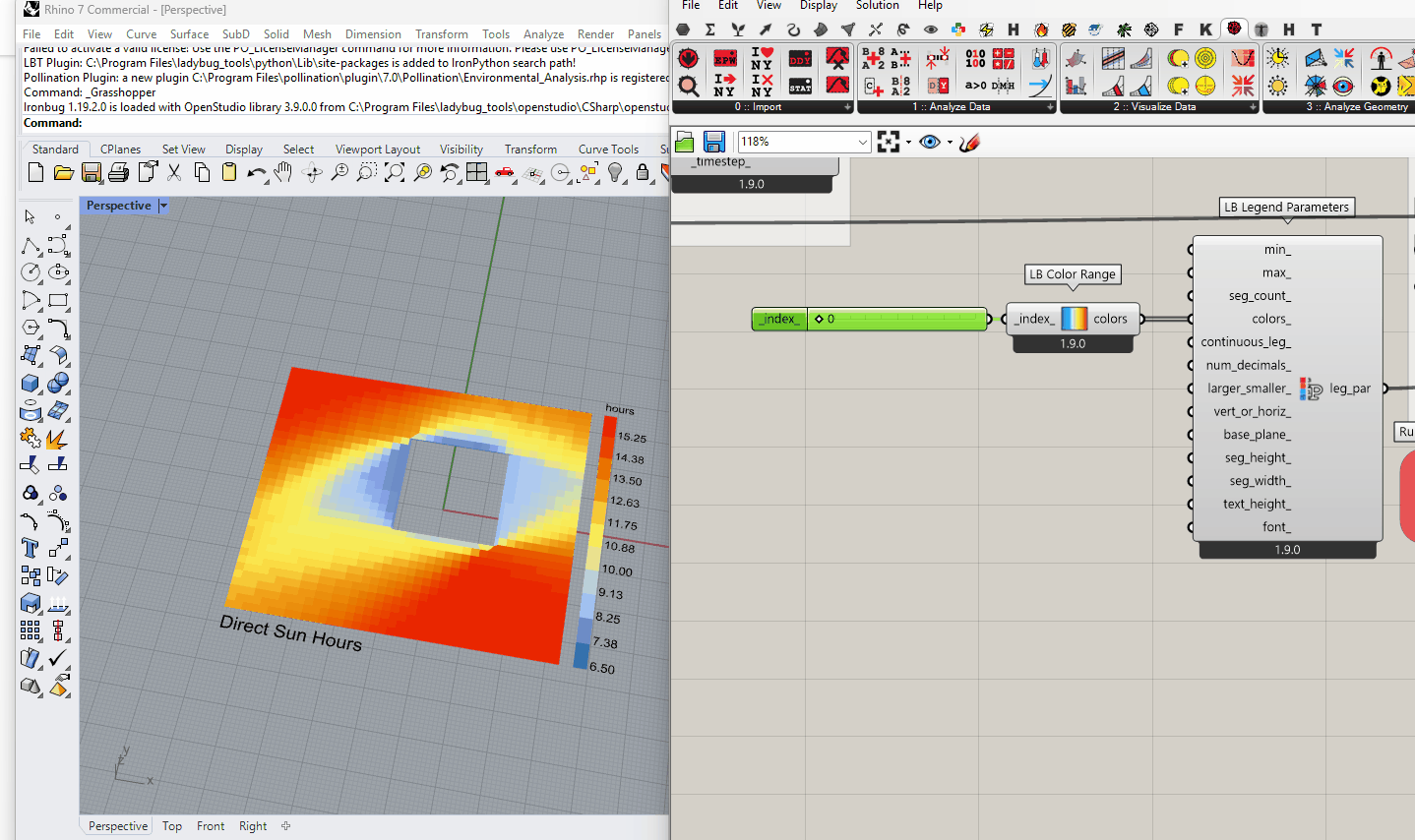This screenshot has height=840, width=1415.
Task: Select the Box solid tool
Action: pyautogui.click(x=31, y=383)
